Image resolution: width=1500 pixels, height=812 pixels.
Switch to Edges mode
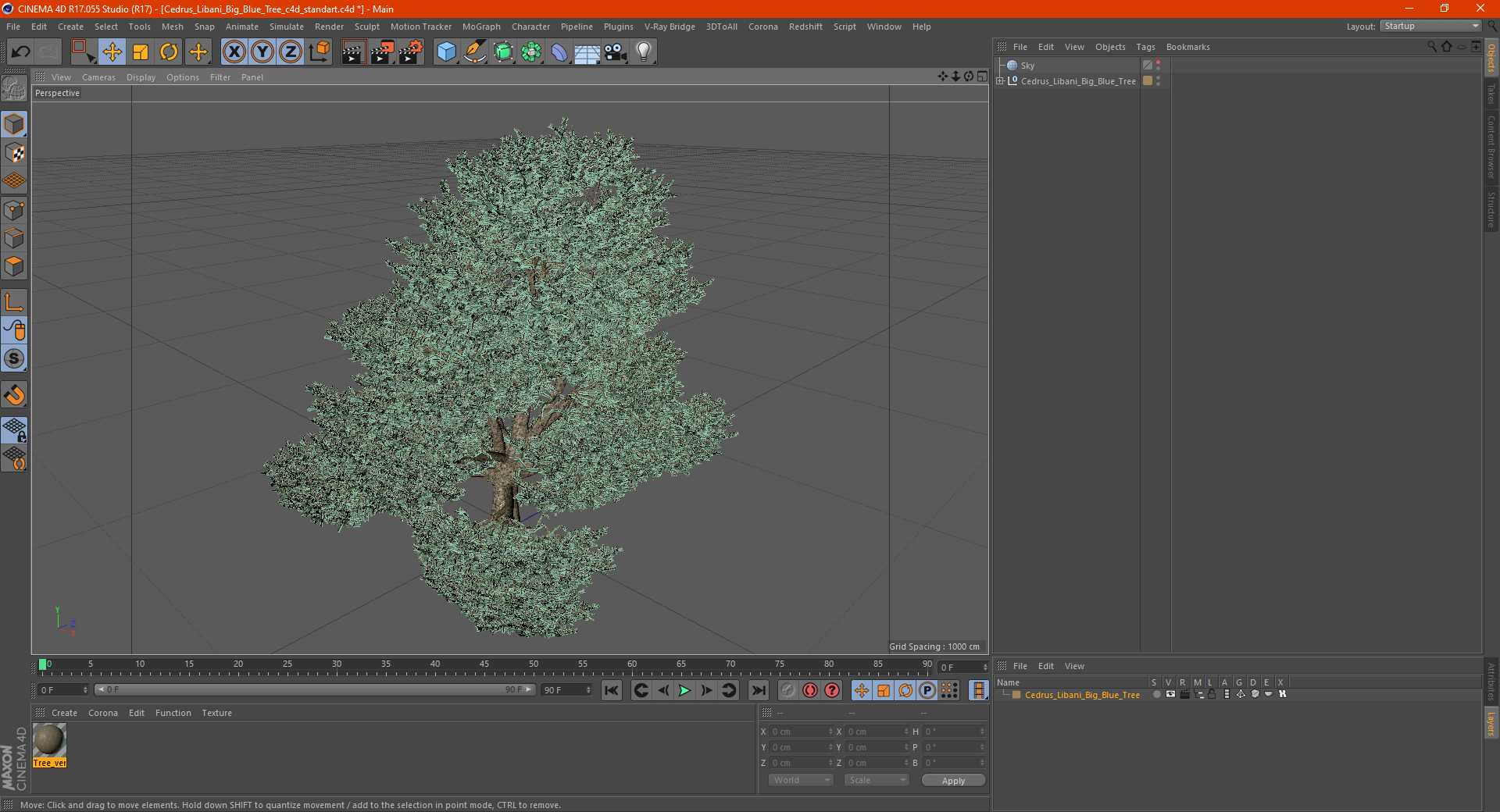[x=15, y=238]
